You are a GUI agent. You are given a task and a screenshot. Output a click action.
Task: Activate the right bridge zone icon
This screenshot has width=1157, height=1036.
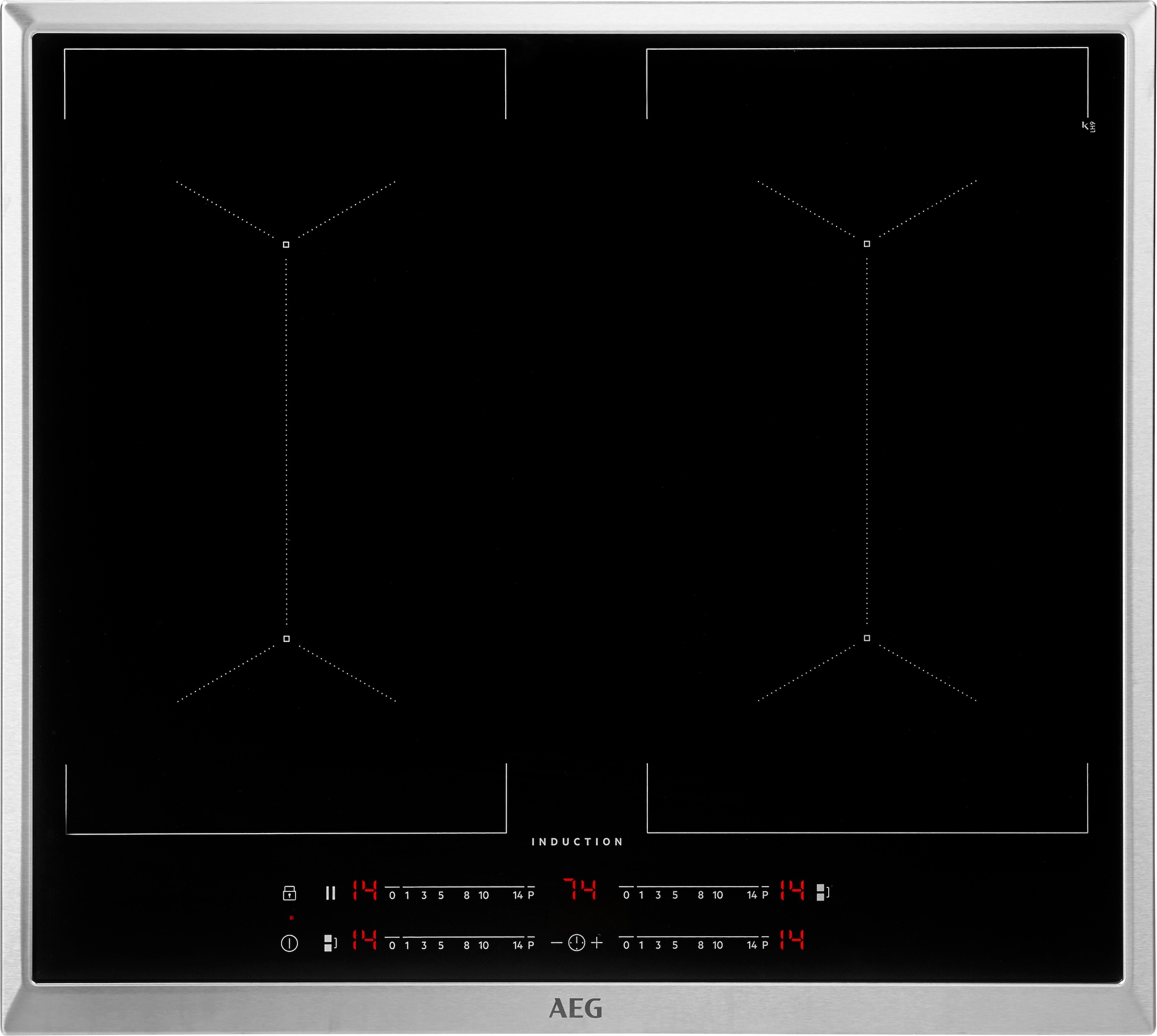click(x=823, y=892)
